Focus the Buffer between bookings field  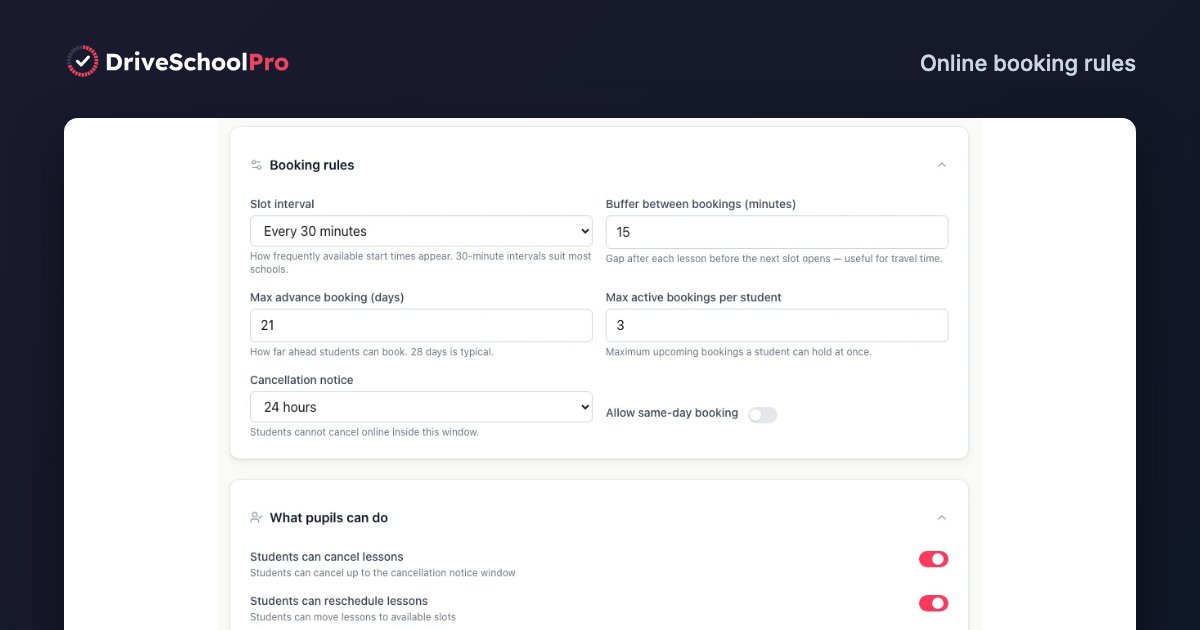pyautogui.click(x=777, y=232)
